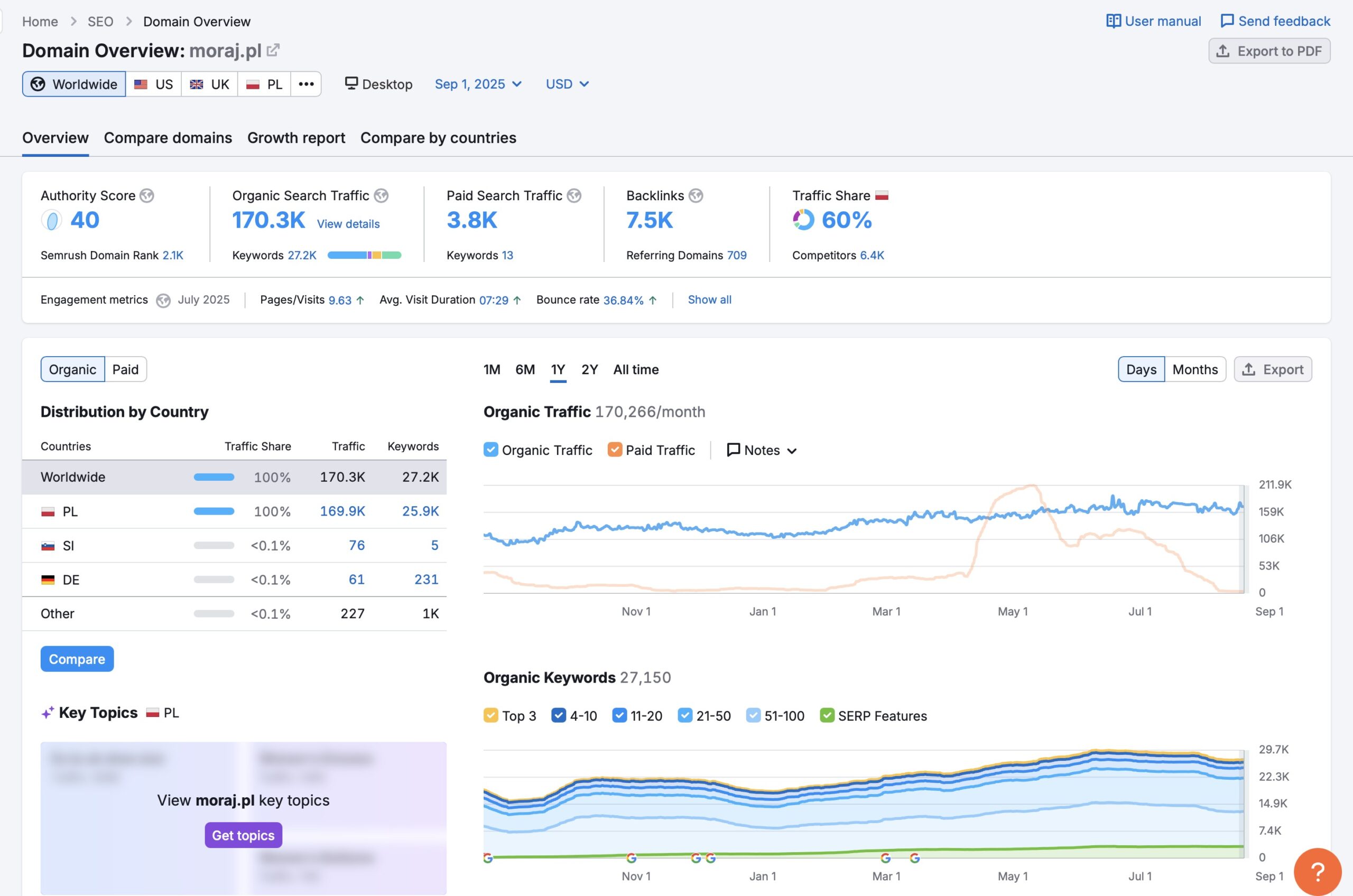Viewport: 1353px width, 896px height.
Task: Click the Key Topics sparkle icon
Action: [48, 712]
